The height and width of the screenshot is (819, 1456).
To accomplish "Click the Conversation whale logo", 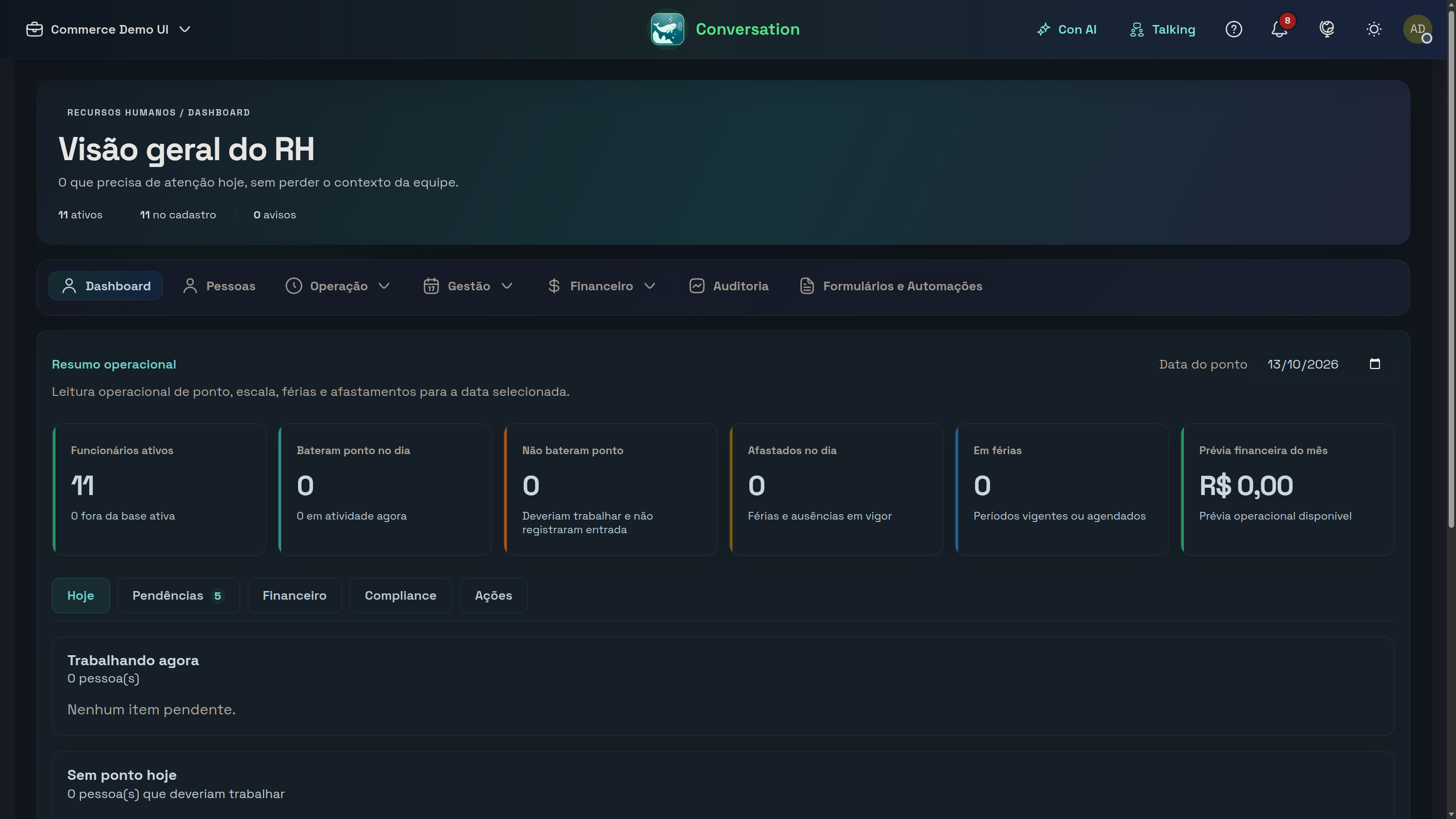I will 667,30.
